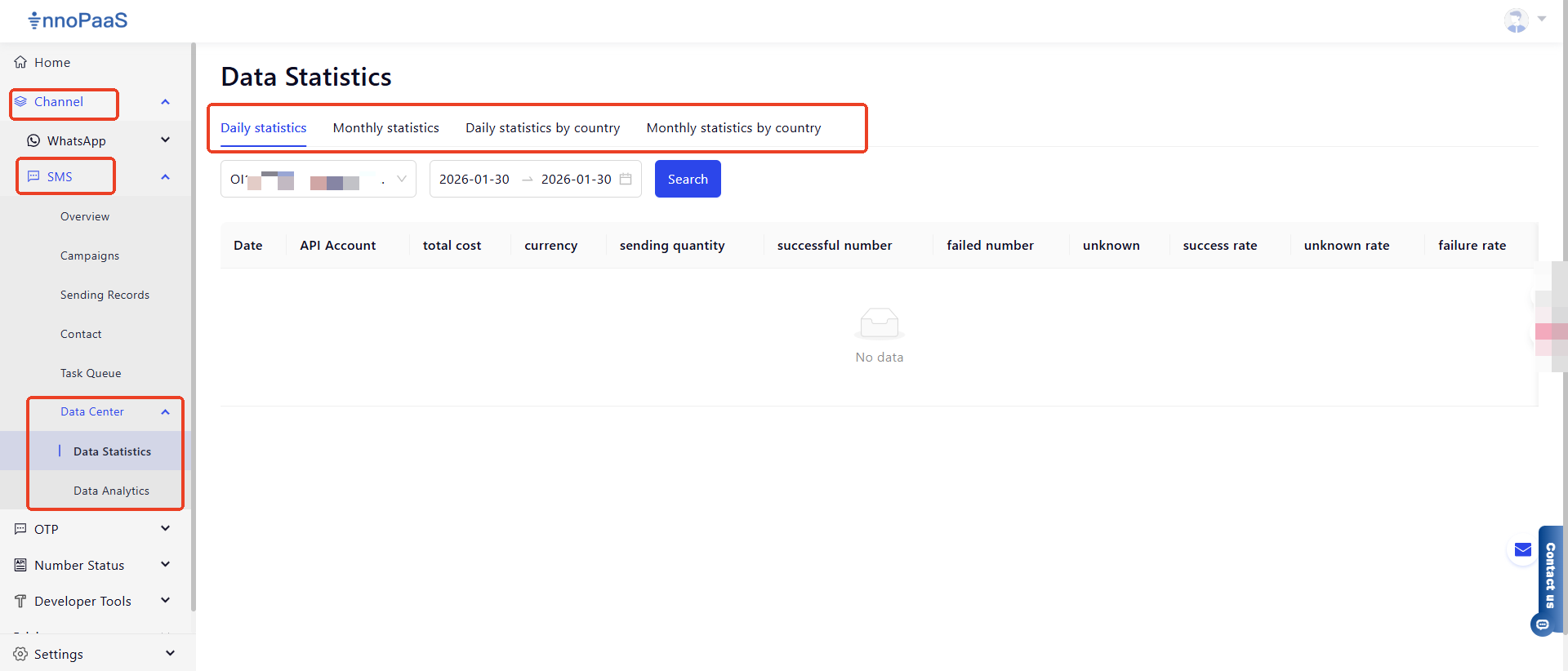Select Monthly statistics by country tab
This screenshot has width=1568, height=671.
tap(733, 128)
